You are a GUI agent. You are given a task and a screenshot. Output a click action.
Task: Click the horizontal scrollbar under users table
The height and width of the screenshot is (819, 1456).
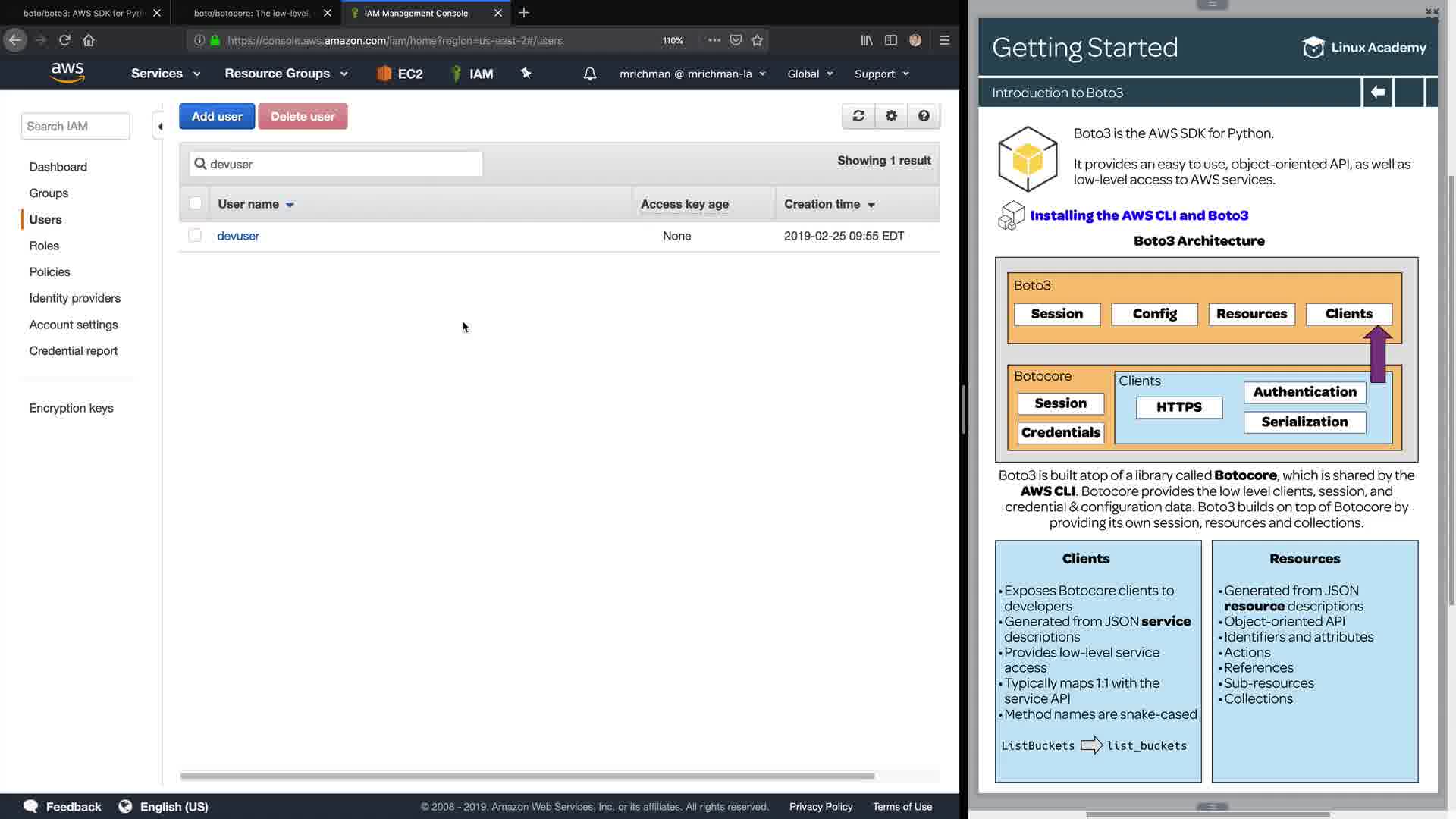[527, 776]
